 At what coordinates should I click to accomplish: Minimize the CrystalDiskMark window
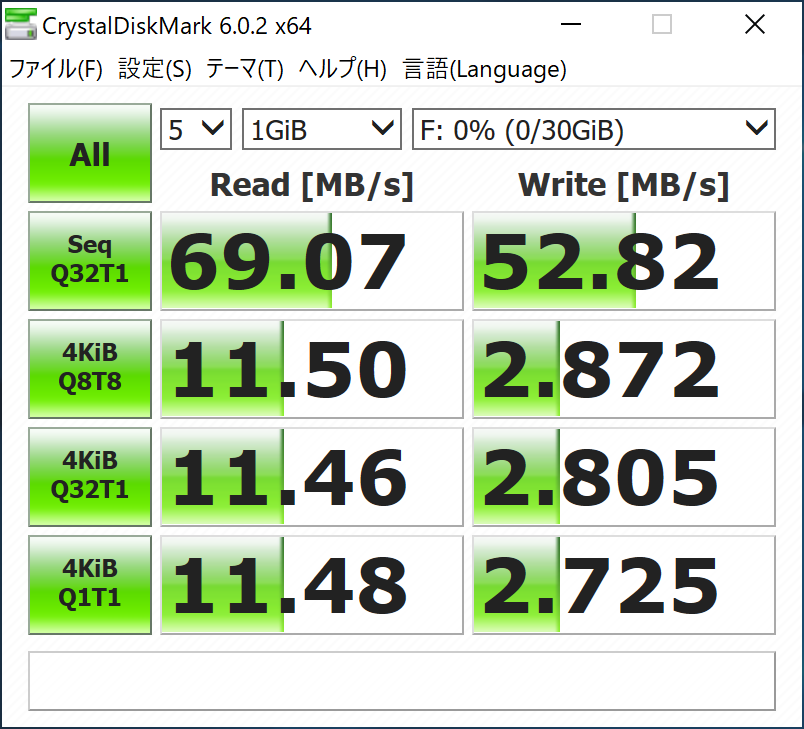[571, 24]
